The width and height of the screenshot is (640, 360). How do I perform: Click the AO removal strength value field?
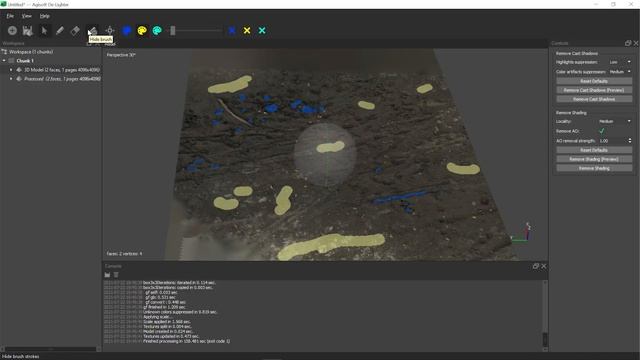612,141
